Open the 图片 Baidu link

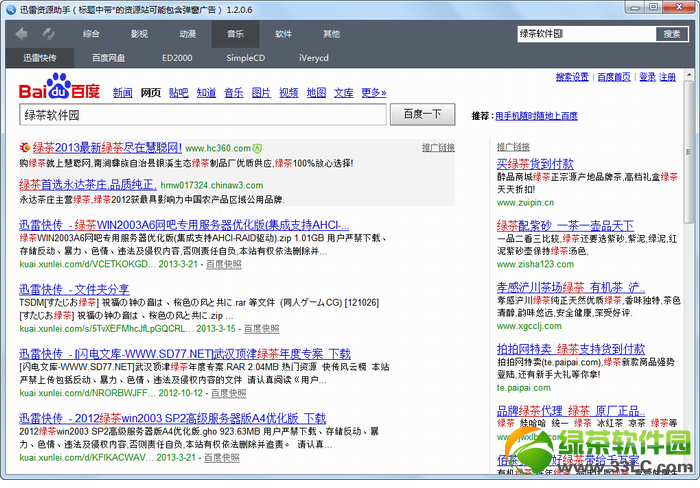pos(261,92)
